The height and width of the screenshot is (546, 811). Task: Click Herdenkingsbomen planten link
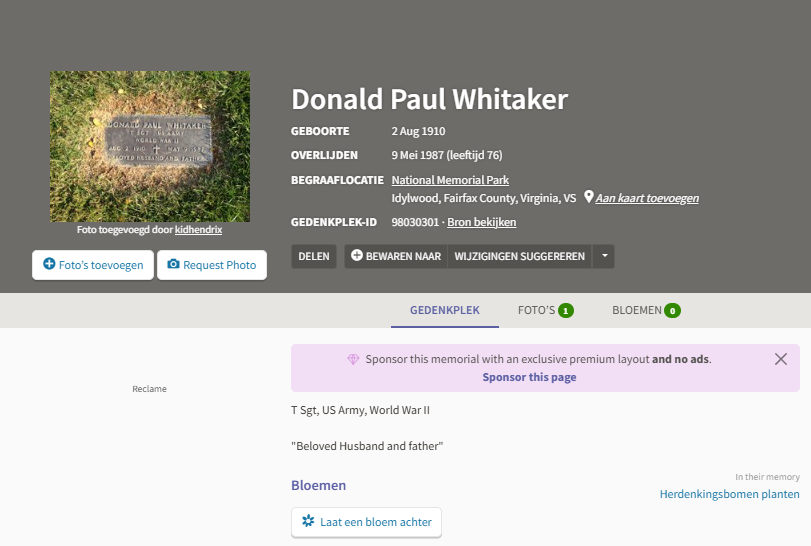pos(729,494)
